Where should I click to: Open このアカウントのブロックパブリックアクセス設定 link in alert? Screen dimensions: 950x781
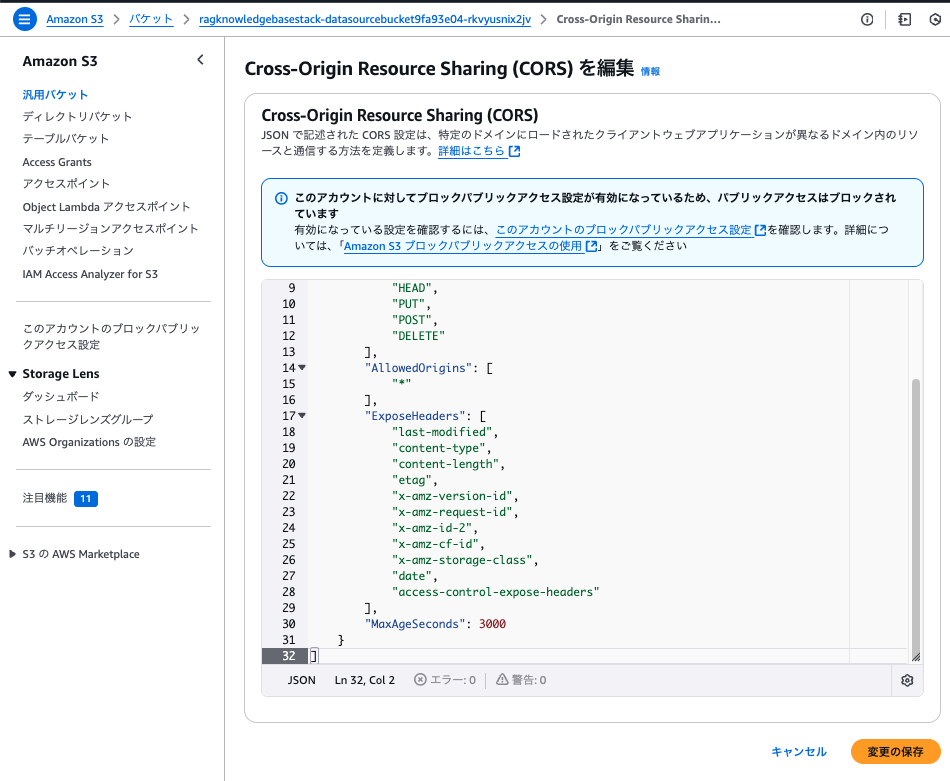point(623,230)
